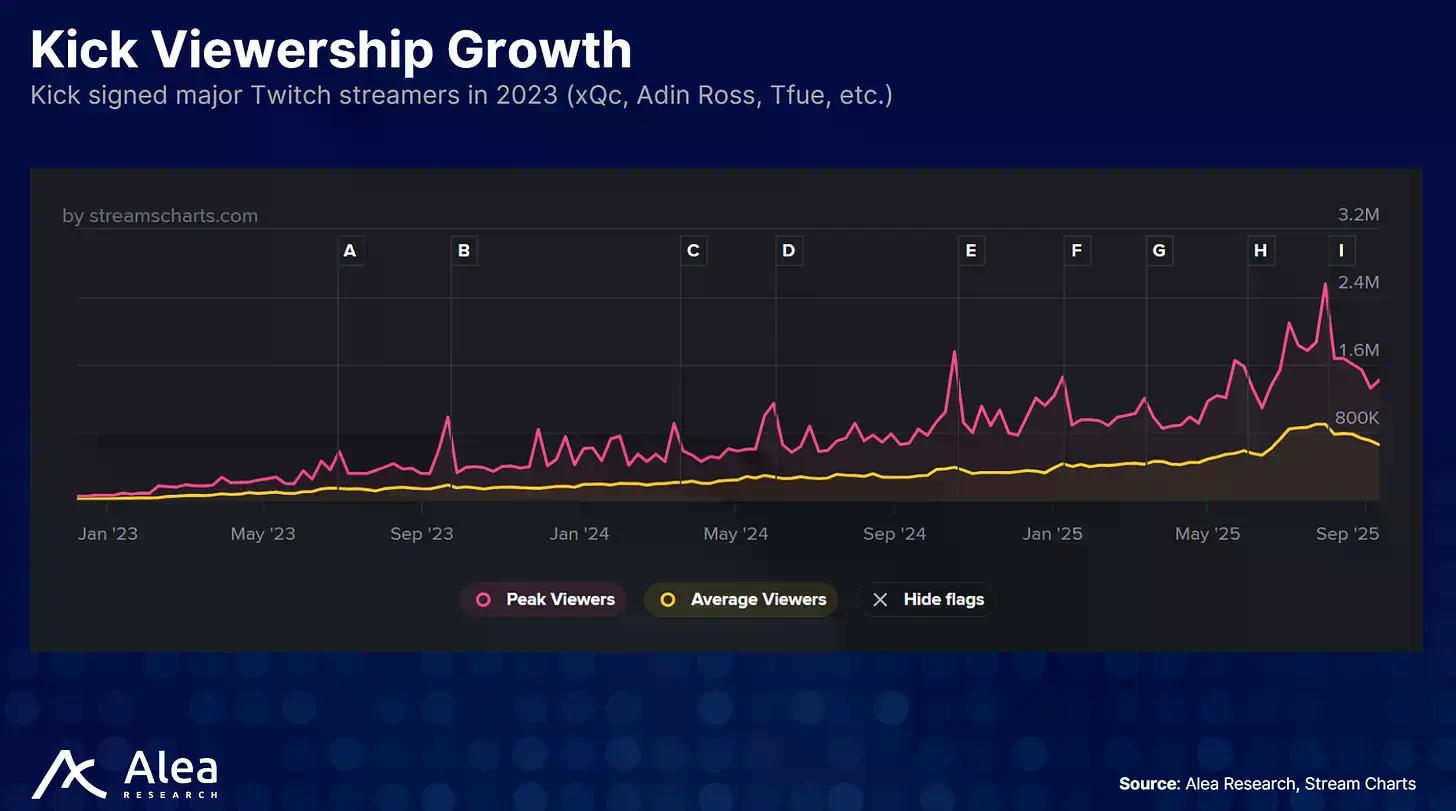Select the E flag marker
1456x811 pixels.
pyautogui.click(x=970, y=251)
